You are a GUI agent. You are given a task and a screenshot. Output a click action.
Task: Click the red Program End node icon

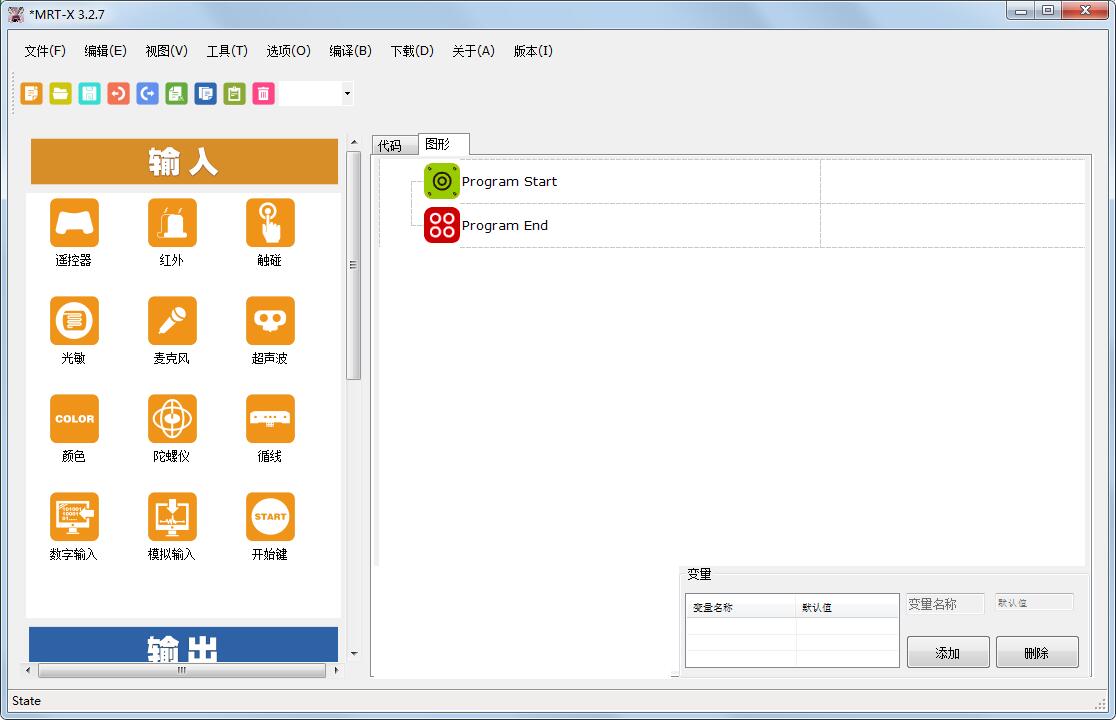[x=442, y=225]
